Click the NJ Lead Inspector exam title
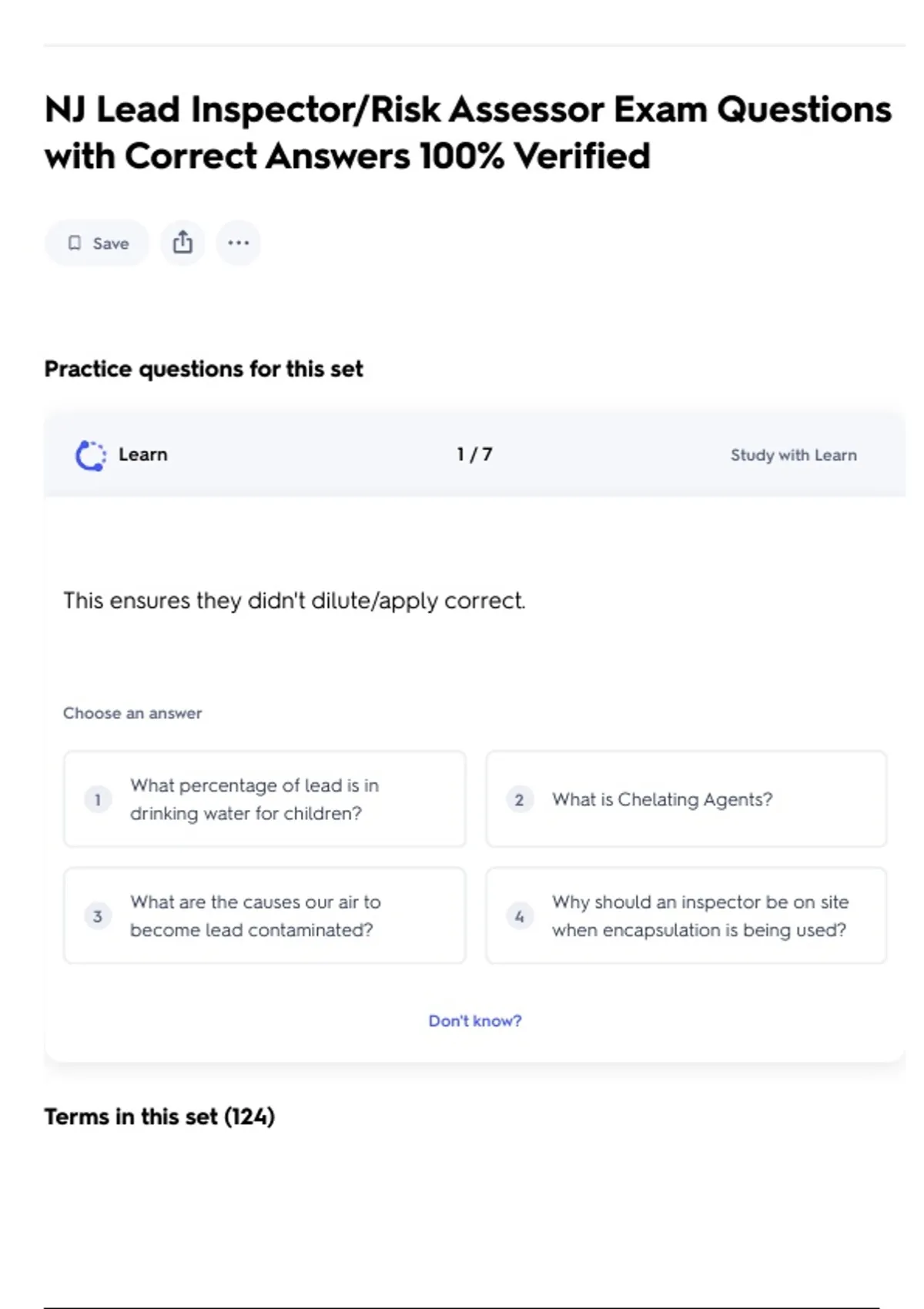Screen dimensions: 924x1309 click(x=467, y=132)
